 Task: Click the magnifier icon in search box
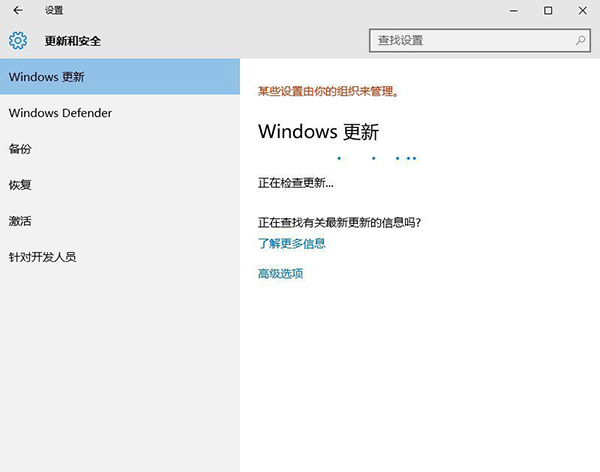tap(581, 41)
